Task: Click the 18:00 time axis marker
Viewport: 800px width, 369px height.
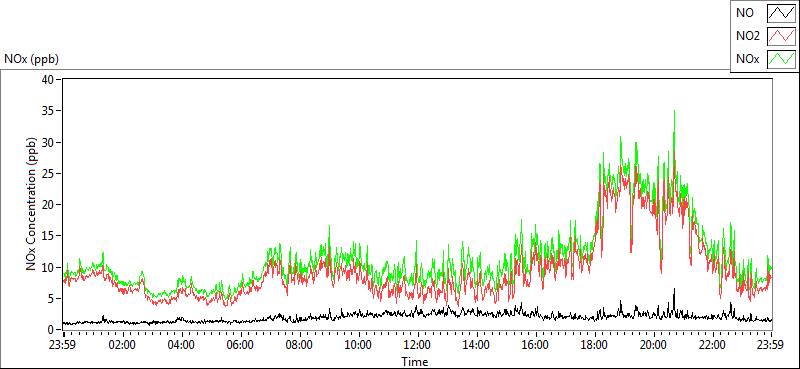Action: tap(594, 344)
